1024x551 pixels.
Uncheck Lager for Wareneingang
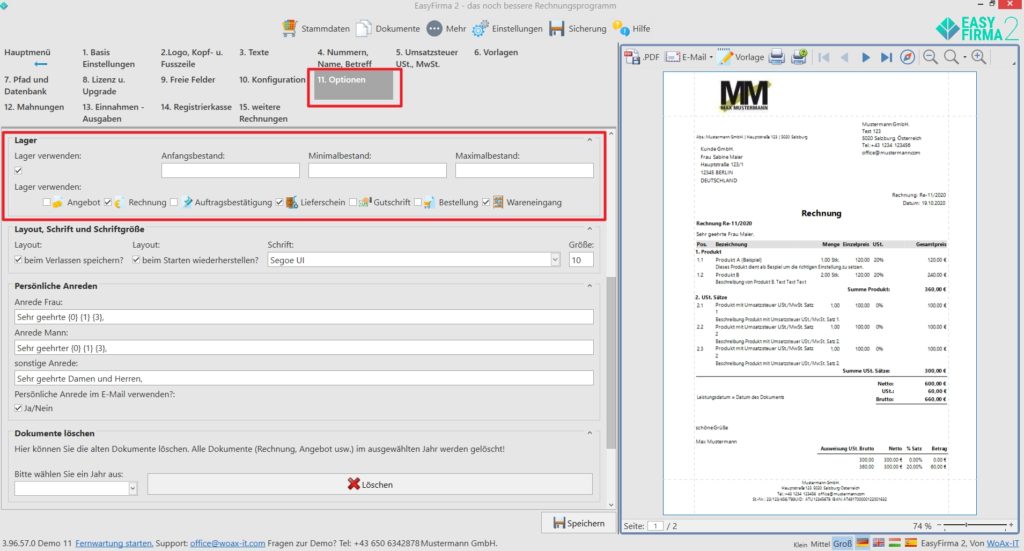(486, 202)
